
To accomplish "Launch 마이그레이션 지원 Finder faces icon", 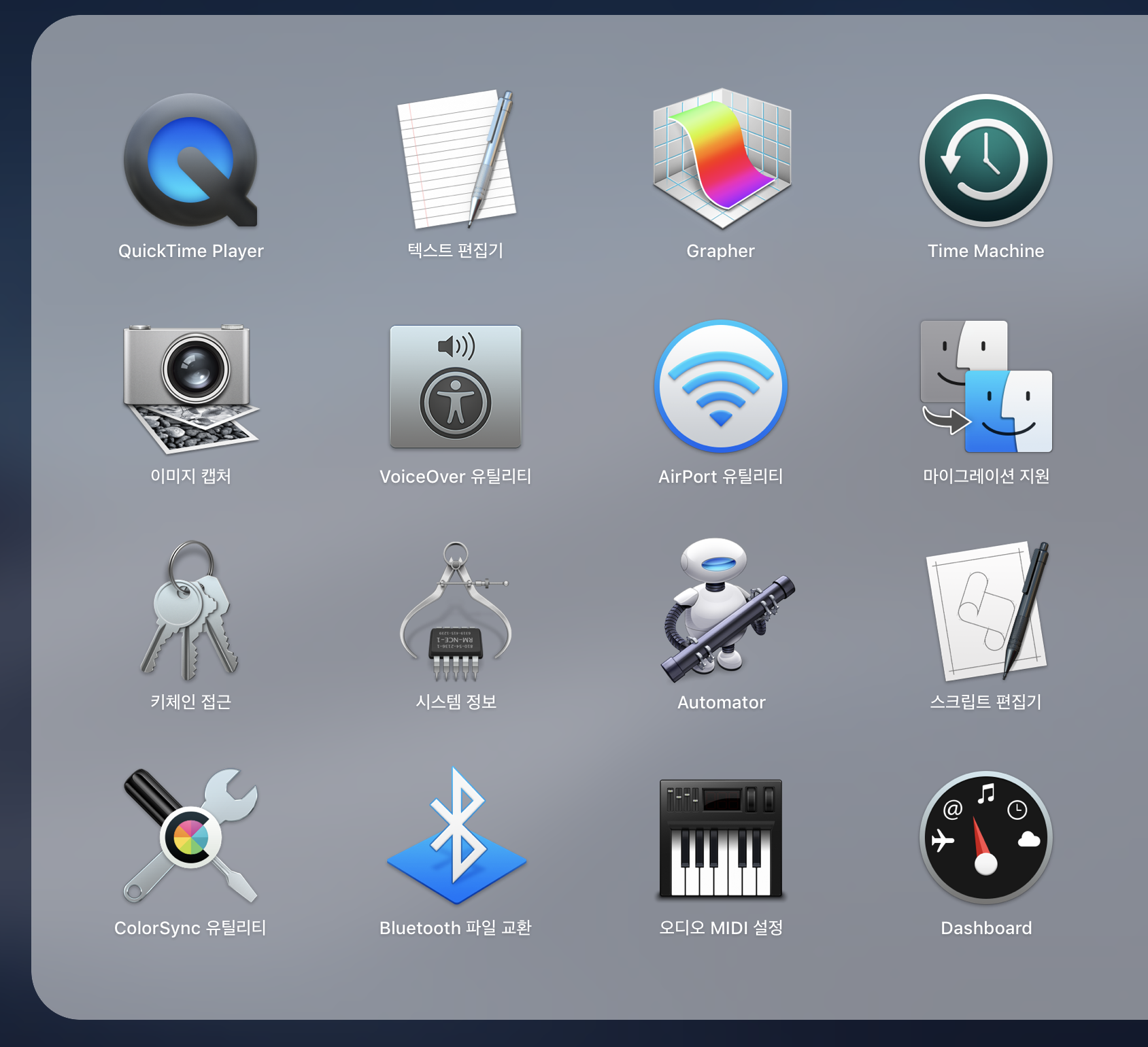I will pos(986,387).
